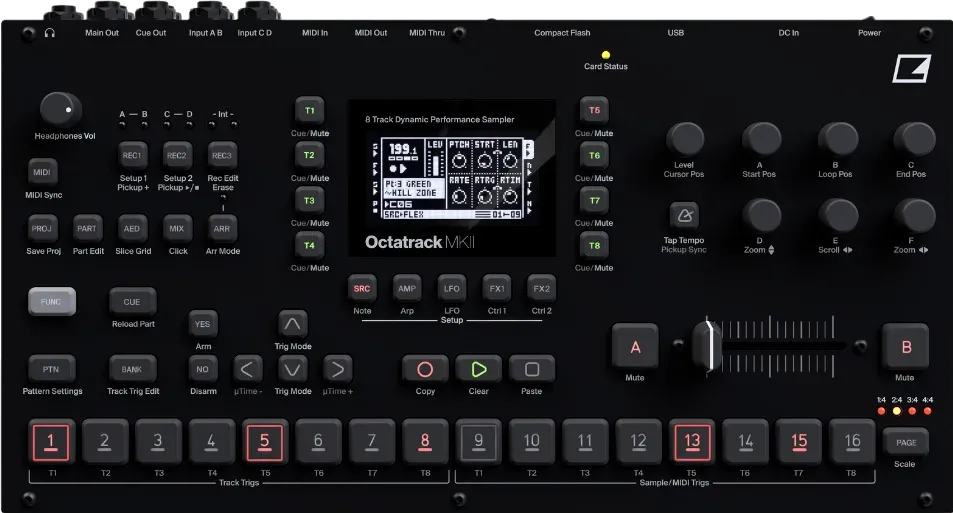Click knob A Start Pos

tap(761, 139)
